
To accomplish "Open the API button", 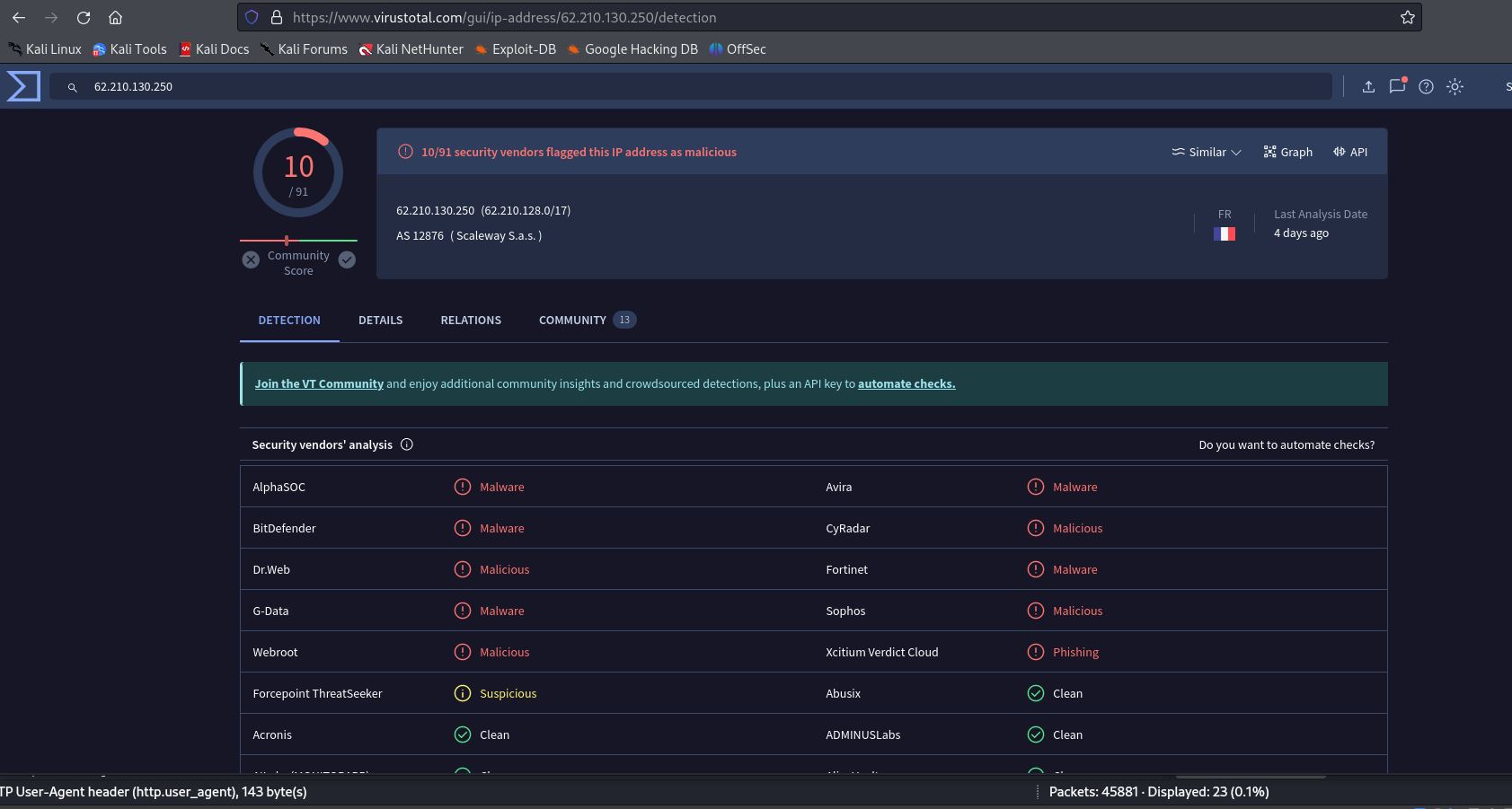I will pyautogui.click(x=1350, y=152).
